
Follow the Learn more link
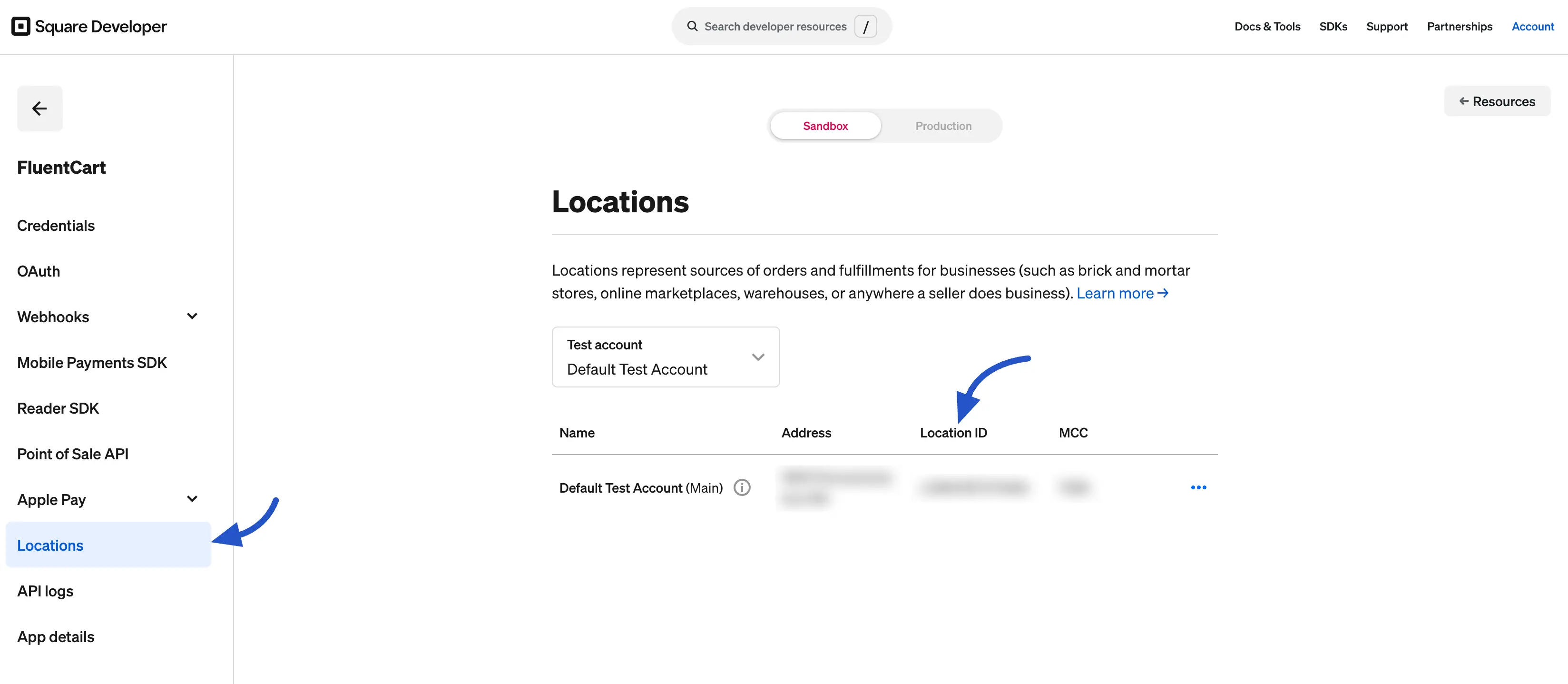pyautogui.click(x=1122, y=293)
